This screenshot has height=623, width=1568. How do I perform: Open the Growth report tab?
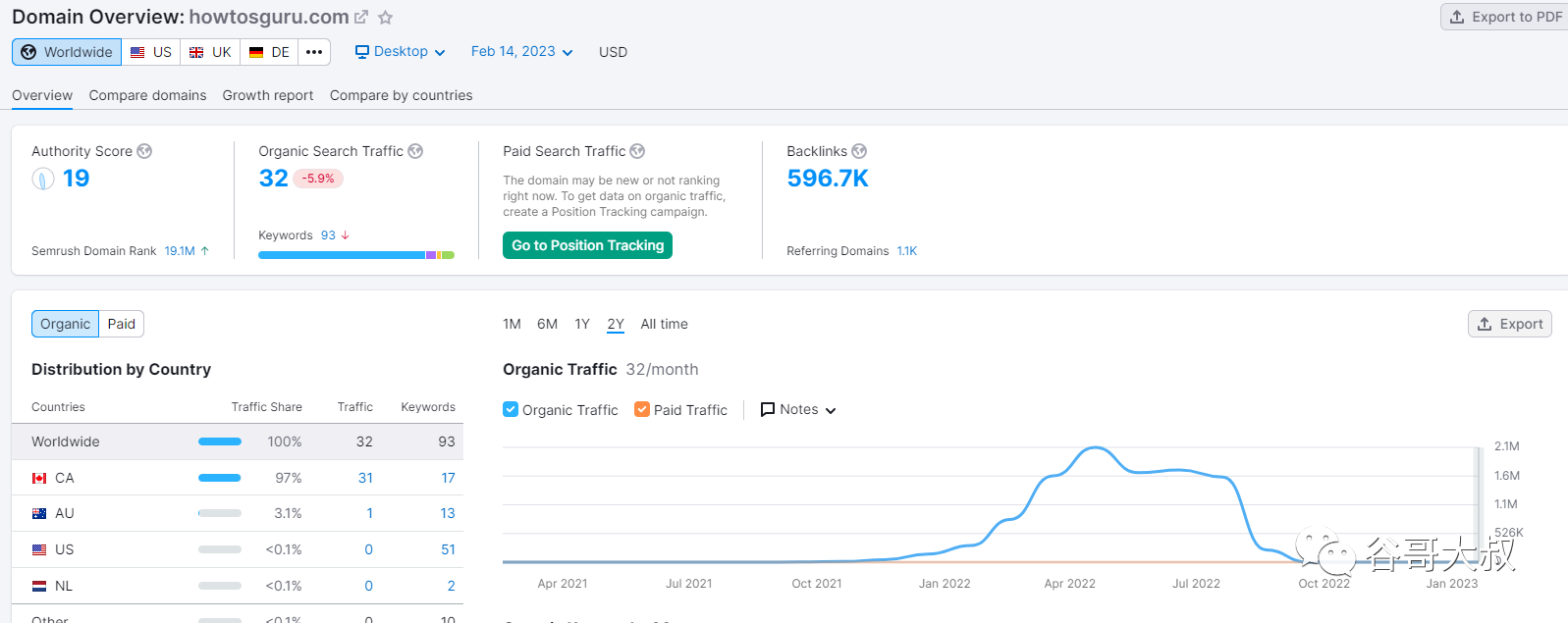268,95
